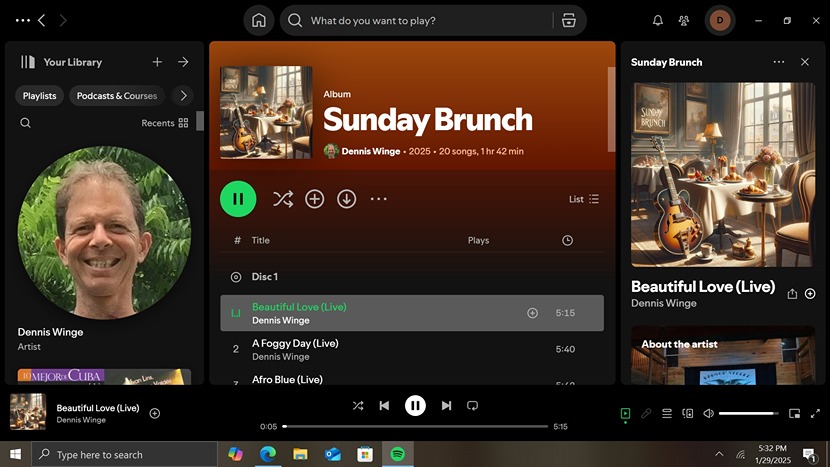Open the What's New notifications bell
The height and width of the screenshot is (467, 830).
(x=657, y=21)
